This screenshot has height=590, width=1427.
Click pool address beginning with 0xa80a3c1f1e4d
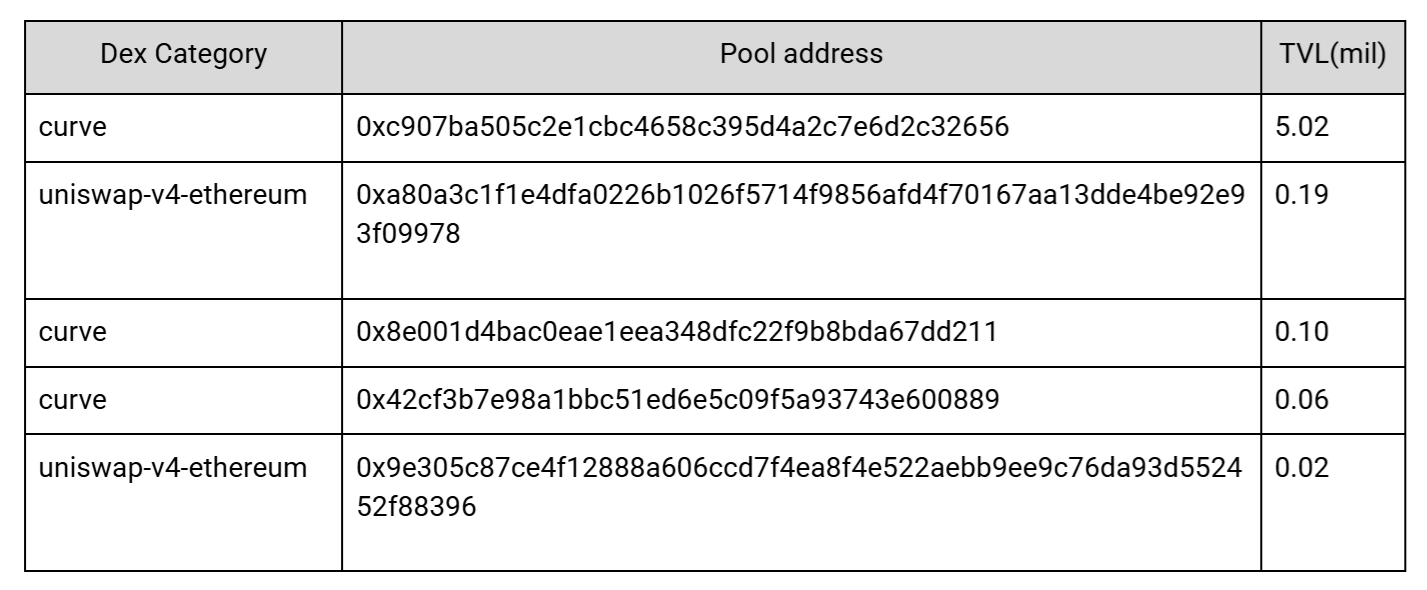pos(801,196)
